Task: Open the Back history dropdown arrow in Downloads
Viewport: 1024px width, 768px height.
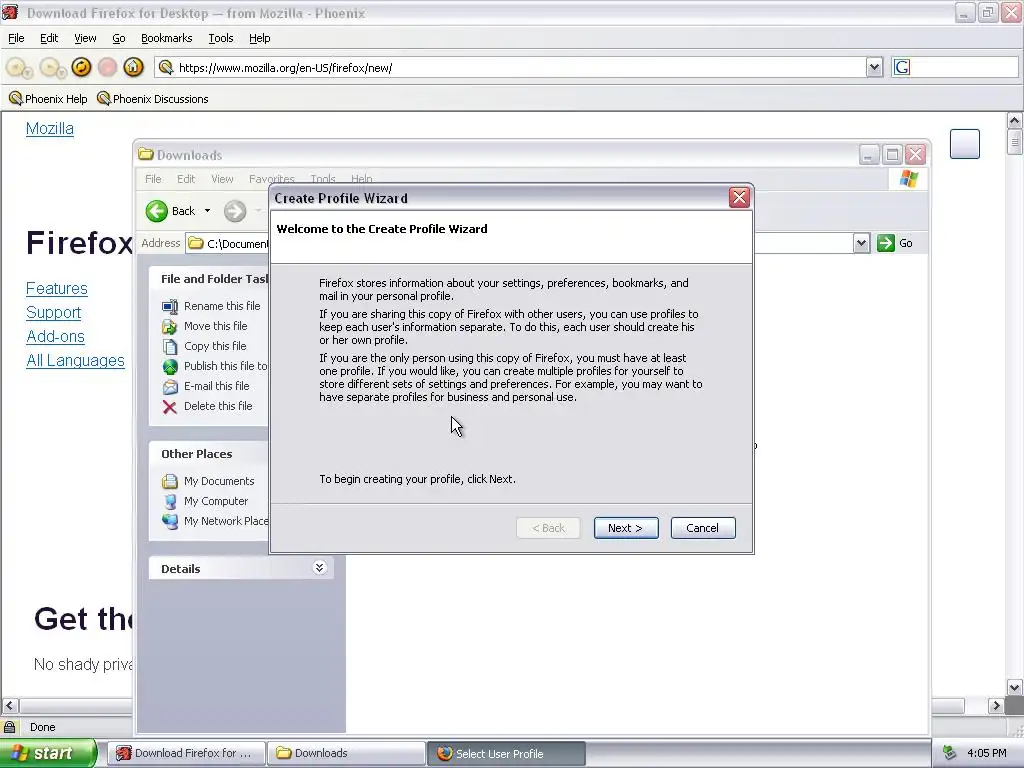Action: click(x=207, y=211)
